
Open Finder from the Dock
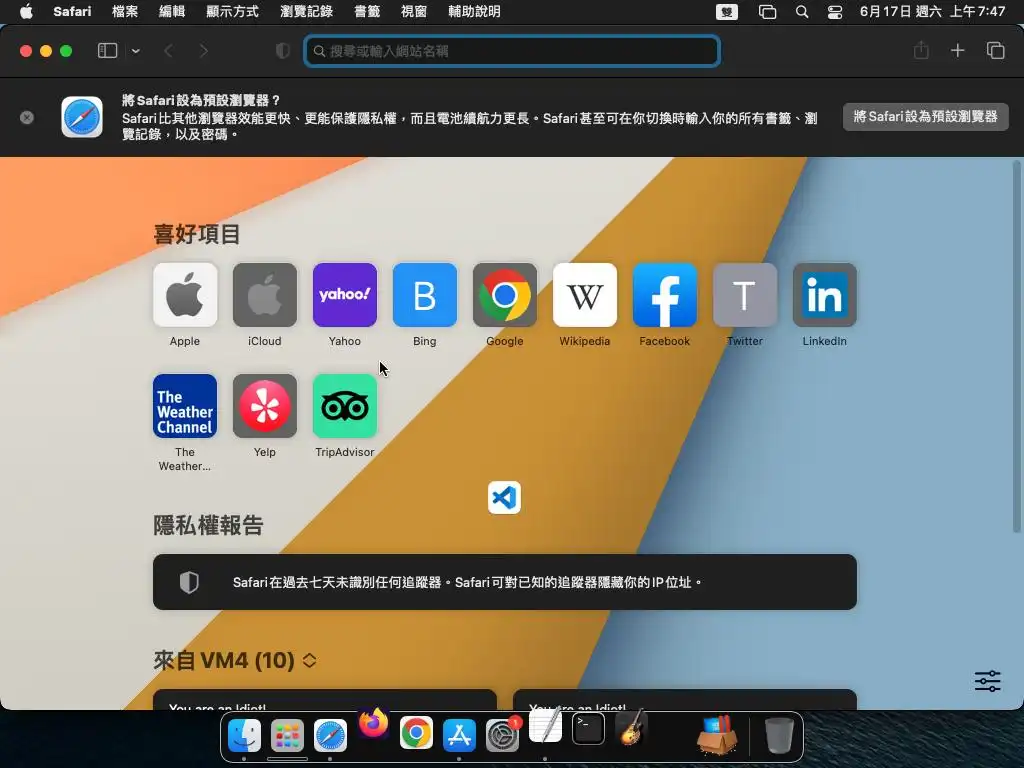[244, 735]
